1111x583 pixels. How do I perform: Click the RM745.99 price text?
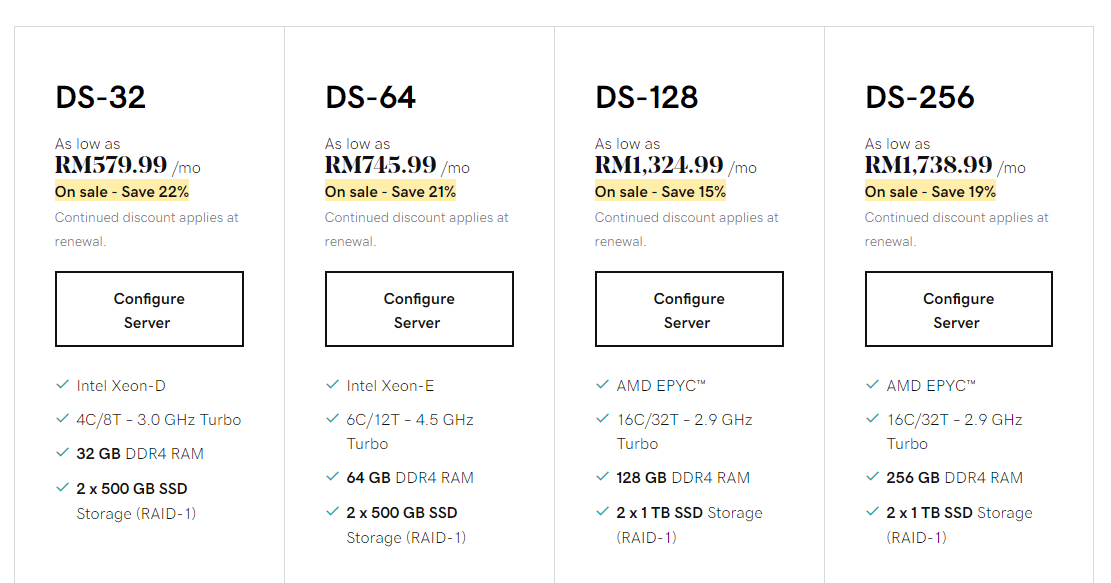[380, 165]
